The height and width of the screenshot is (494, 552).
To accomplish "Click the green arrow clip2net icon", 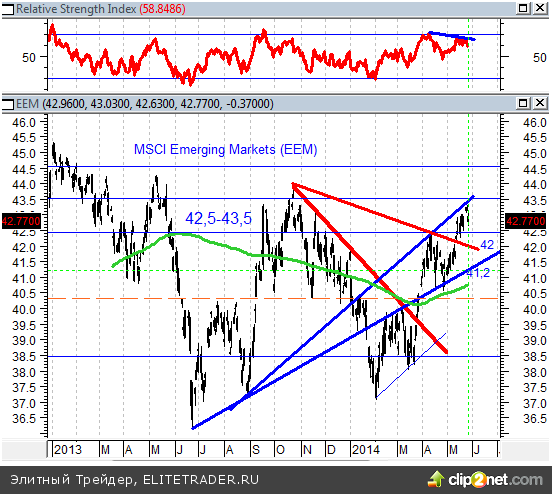I will [x=436, y=479].
